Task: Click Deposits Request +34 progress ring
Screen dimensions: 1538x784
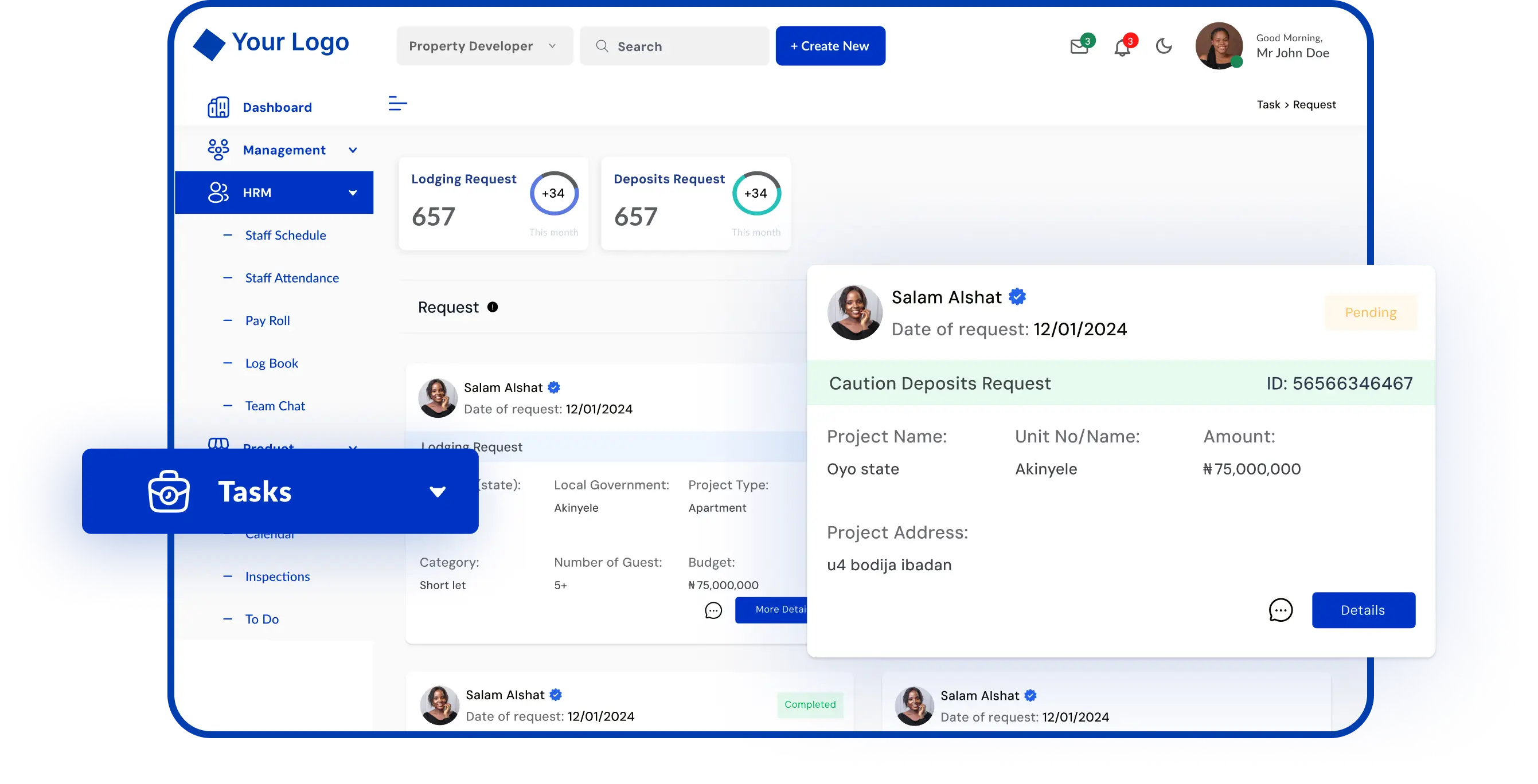Action: pos(756,193)
